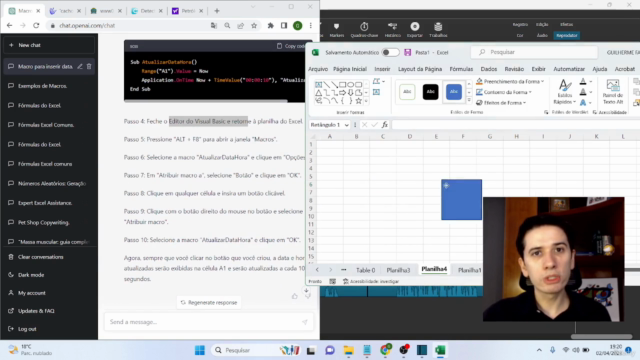
Task: Expand the shape styles gallery
Action: [469, 100]
